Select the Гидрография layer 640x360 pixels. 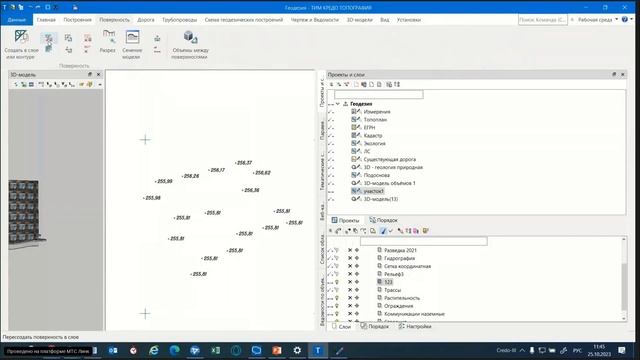tap(399, 258)
